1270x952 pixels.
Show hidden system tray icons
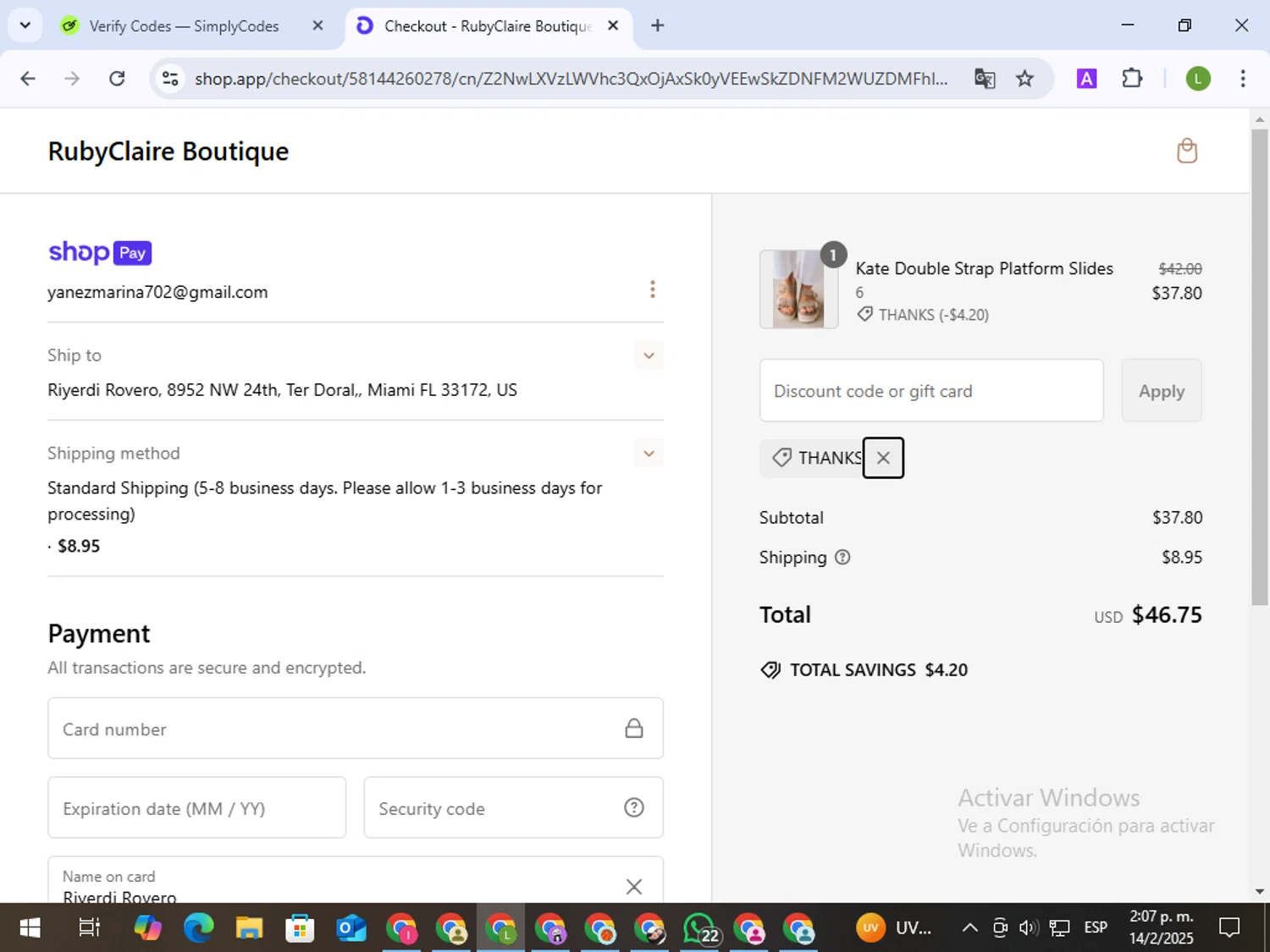click(970, 928)
